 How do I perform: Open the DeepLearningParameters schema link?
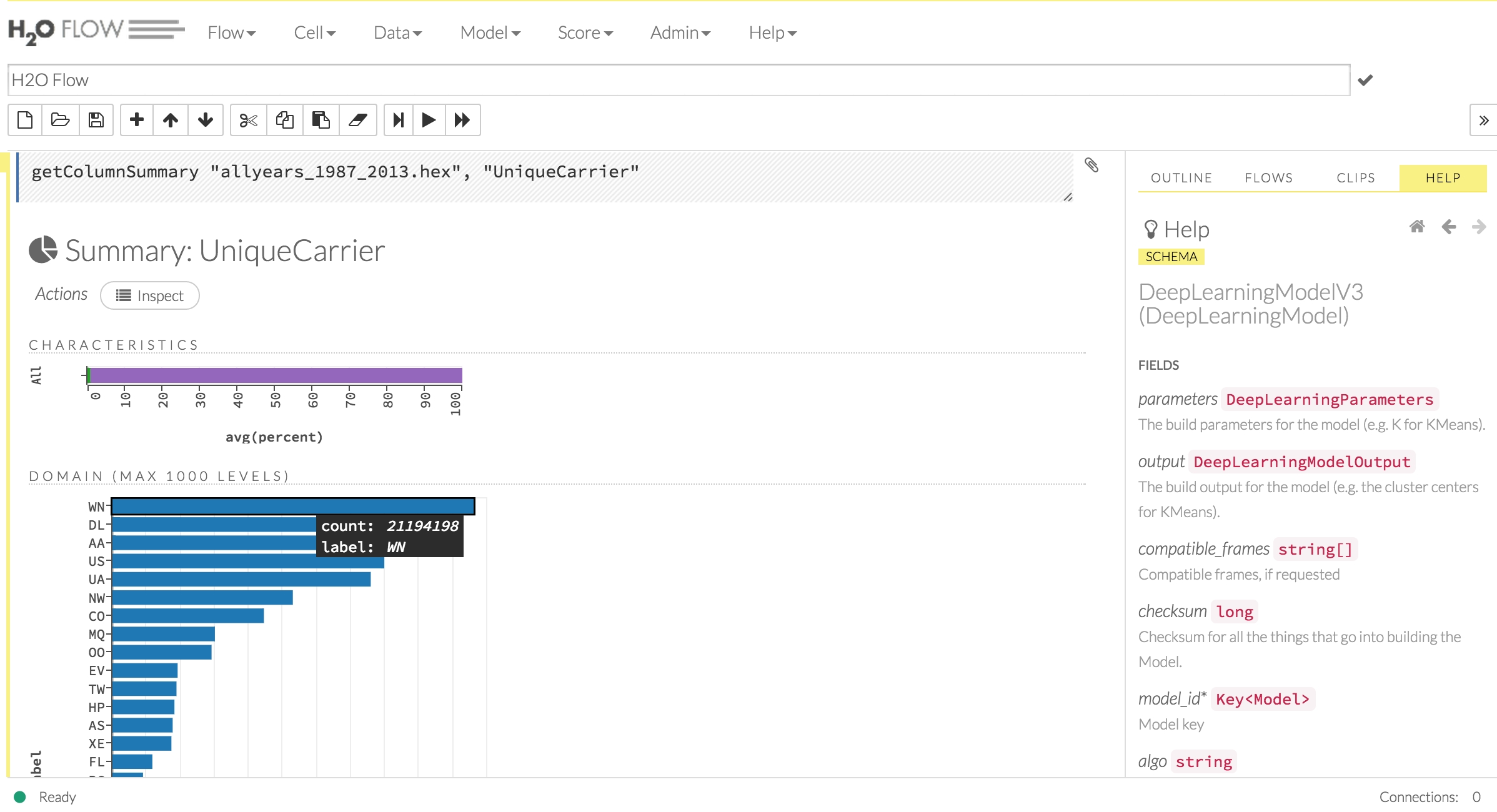pyautogui.click(x=1330, y=400)
